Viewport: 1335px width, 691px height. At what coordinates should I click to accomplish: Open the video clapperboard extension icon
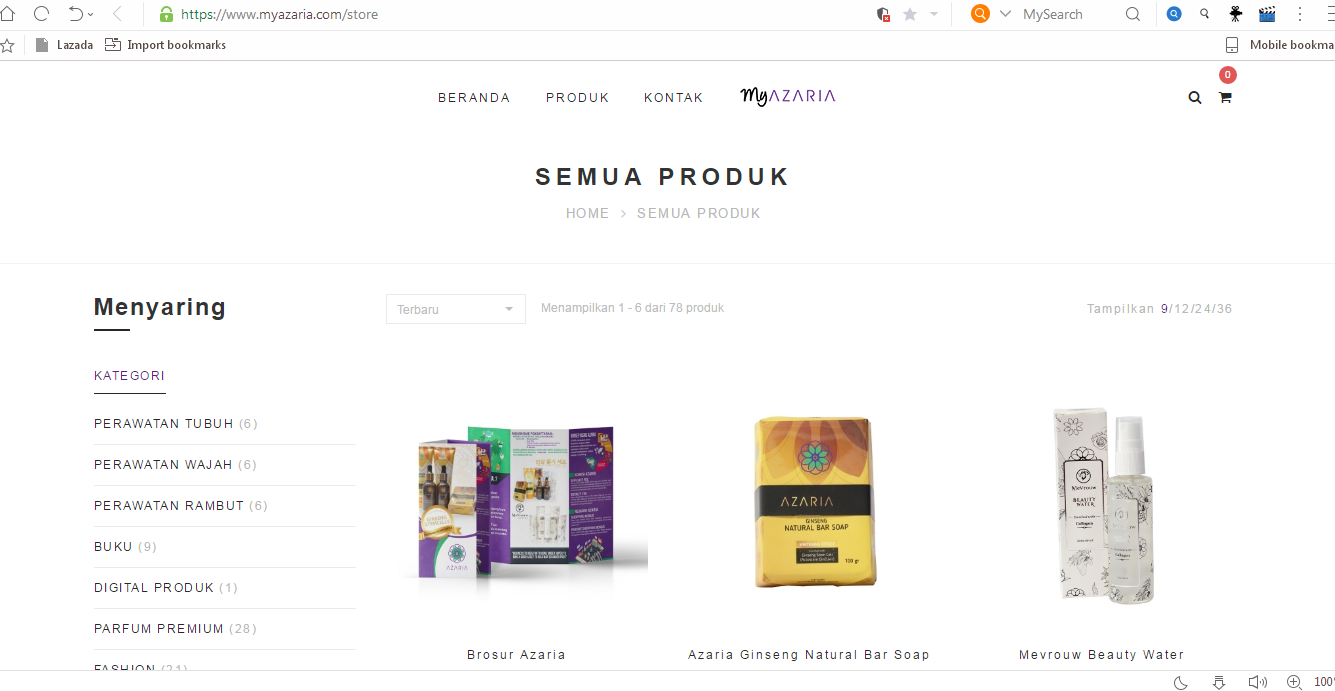pos(1267,14)
